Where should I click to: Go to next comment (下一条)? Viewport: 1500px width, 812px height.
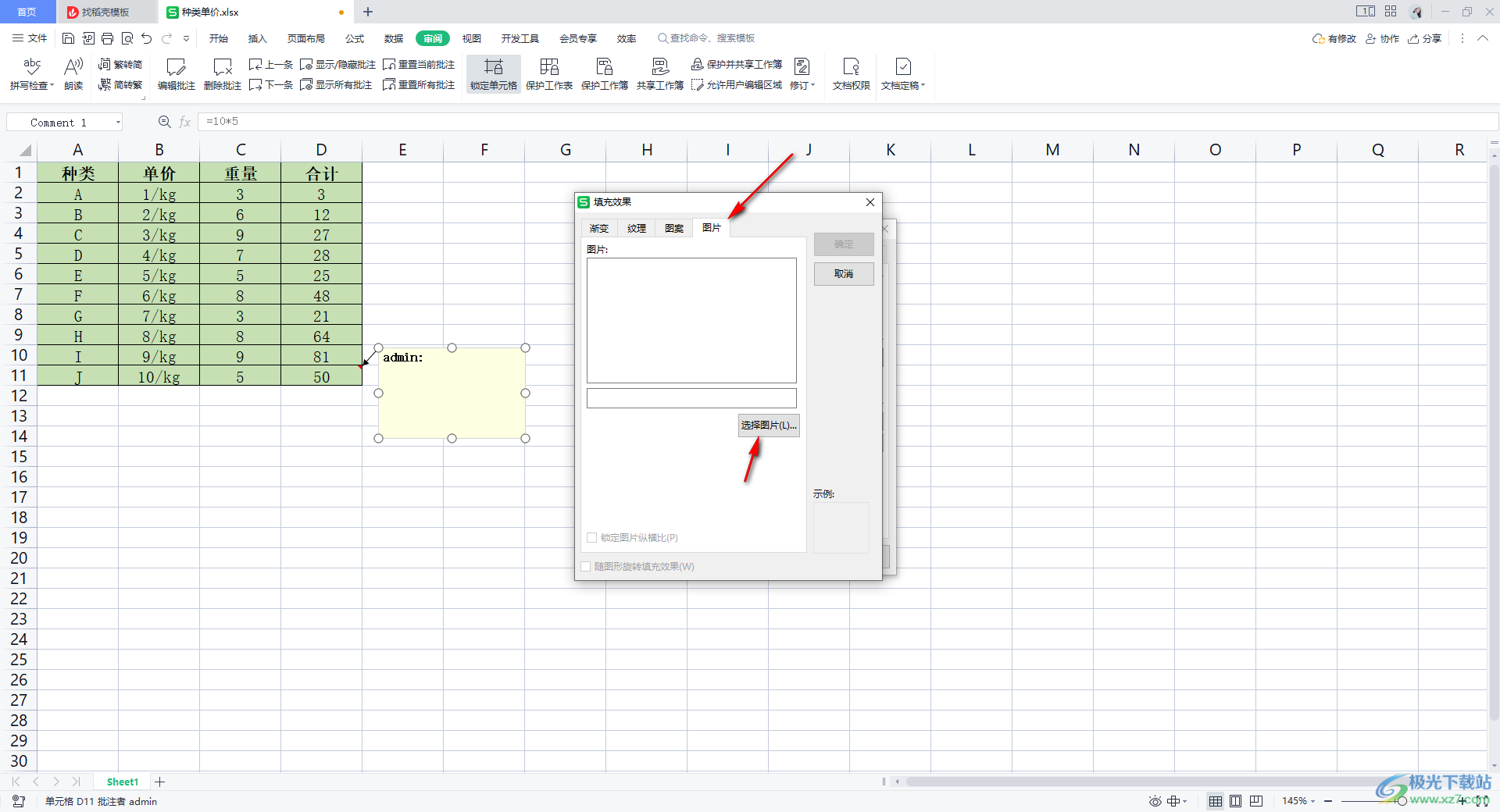tap(271, 84)
